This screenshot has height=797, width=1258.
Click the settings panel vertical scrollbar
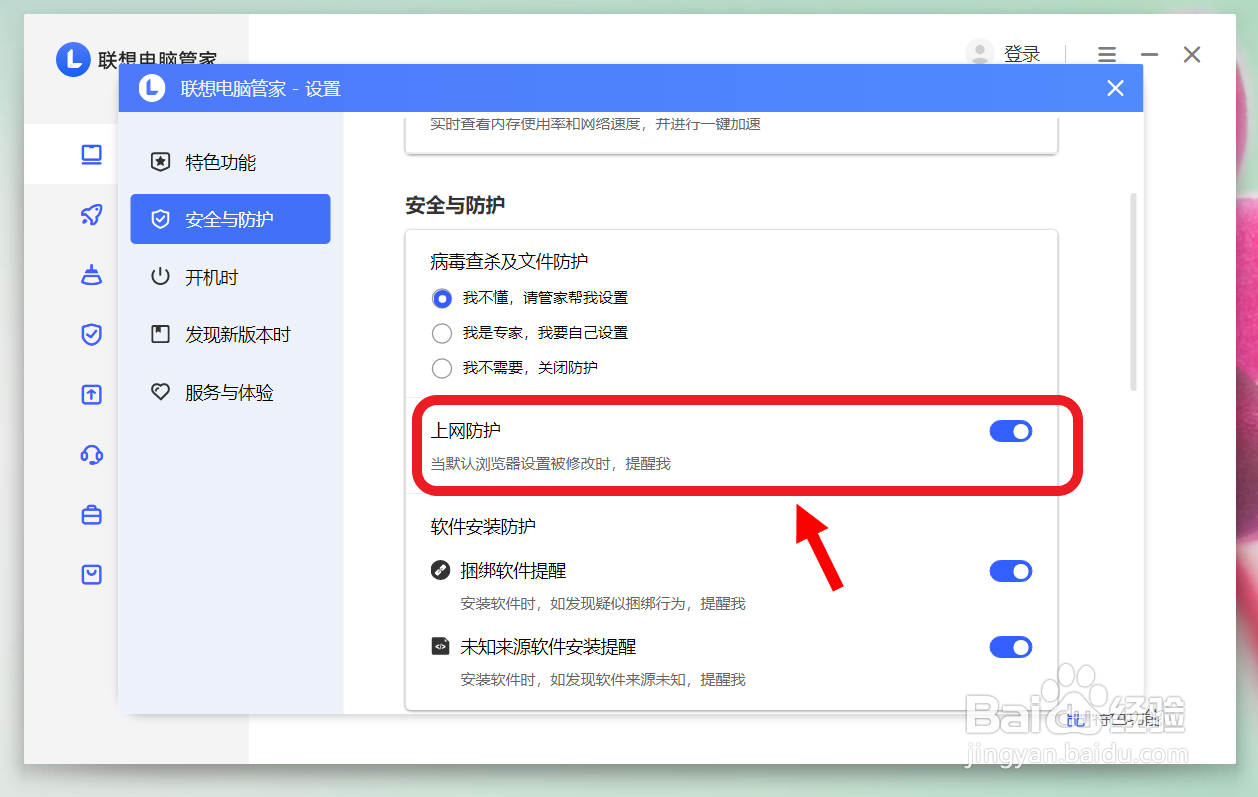(1133, 292)
